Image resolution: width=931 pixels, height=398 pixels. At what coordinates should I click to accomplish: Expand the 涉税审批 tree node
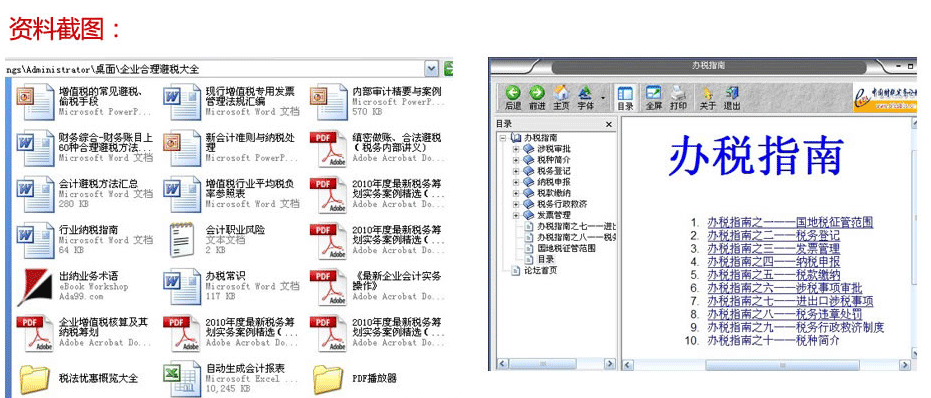click(516, 149)
